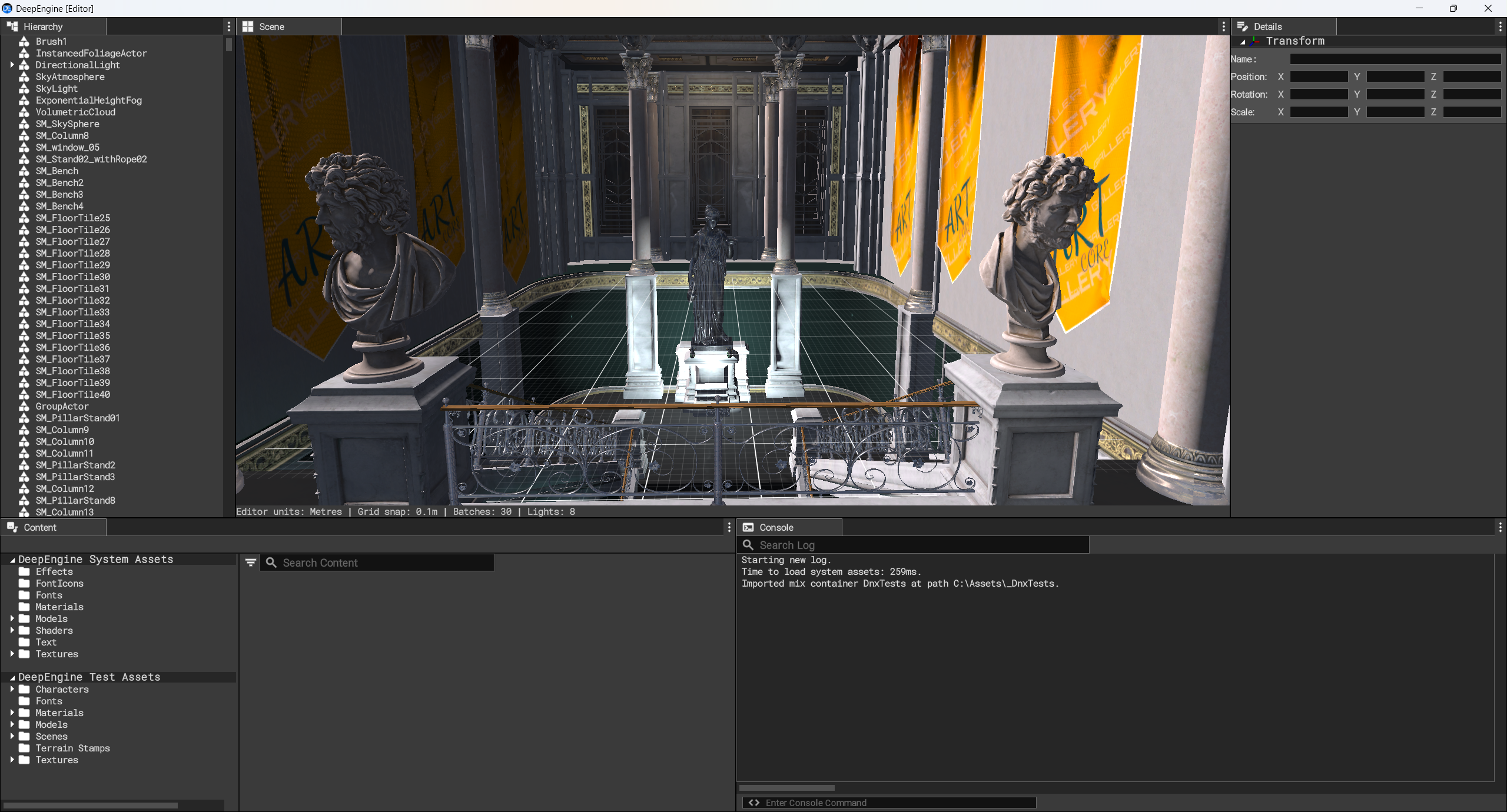Select InstancedFoliageActor in Hierarchy
This screenshot has height=812, width=1507.
coord(91,53)
